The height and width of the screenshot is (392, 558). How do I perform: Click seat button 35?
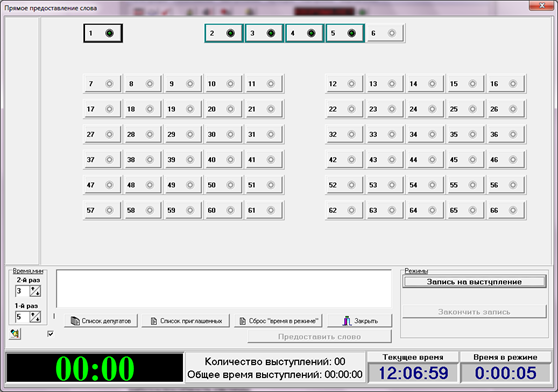pyautogui.click(x=465, y=134)
